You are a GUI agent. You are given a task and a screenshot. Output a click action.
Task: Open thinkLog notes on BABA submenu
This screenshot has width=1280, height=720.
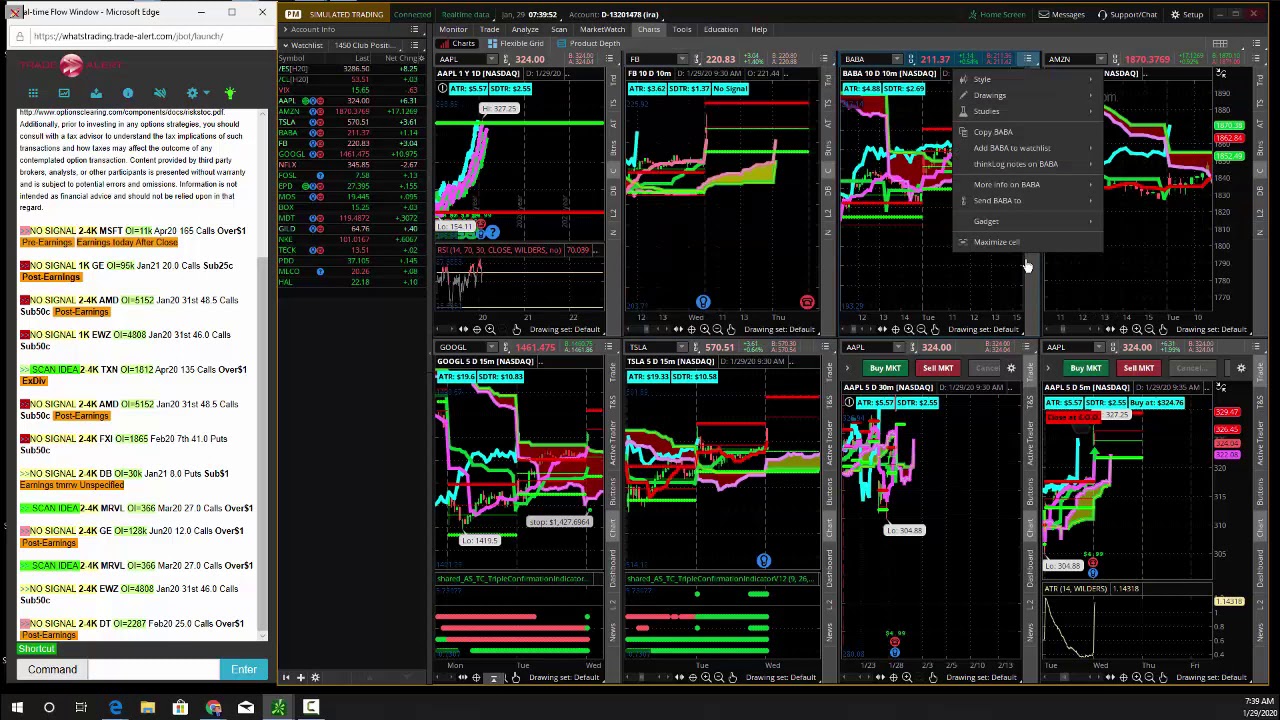pyautogui.click(x=1026, y=164)
